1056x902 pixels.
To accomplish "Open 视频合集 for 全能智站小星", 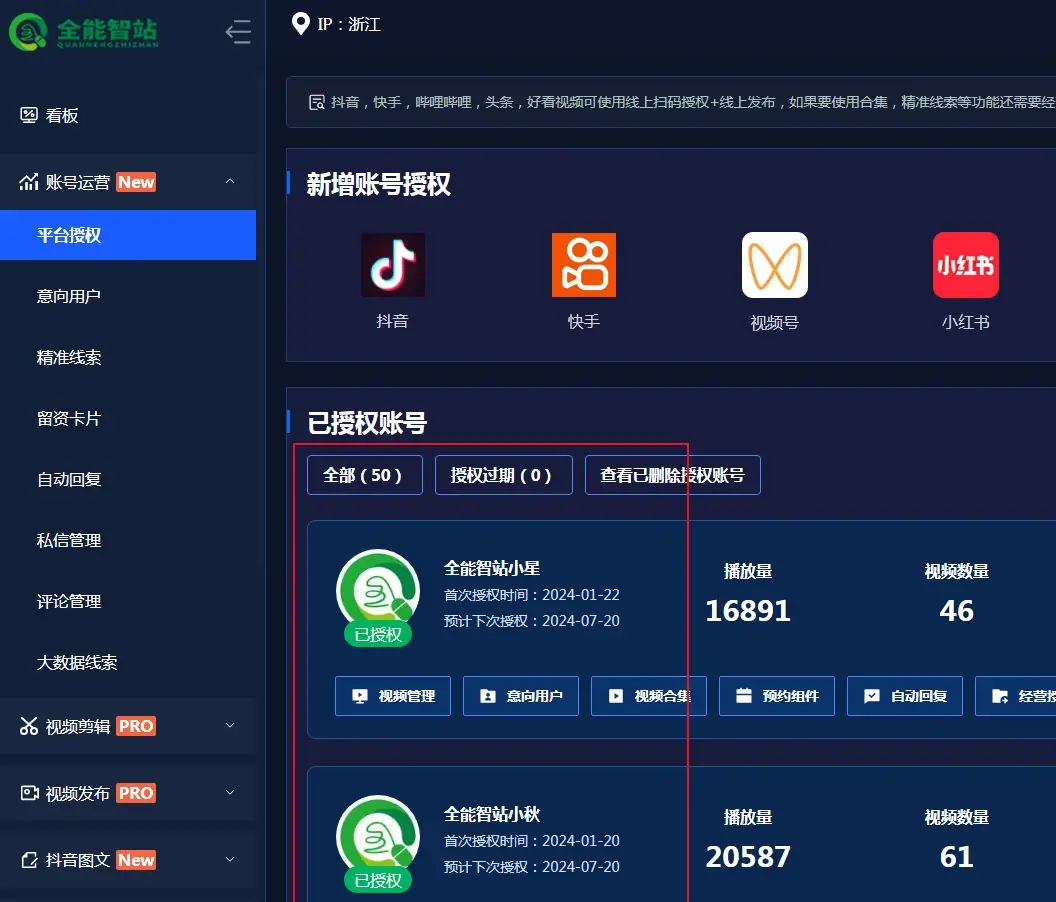I will pyautogui.click(x=649, y=696).
